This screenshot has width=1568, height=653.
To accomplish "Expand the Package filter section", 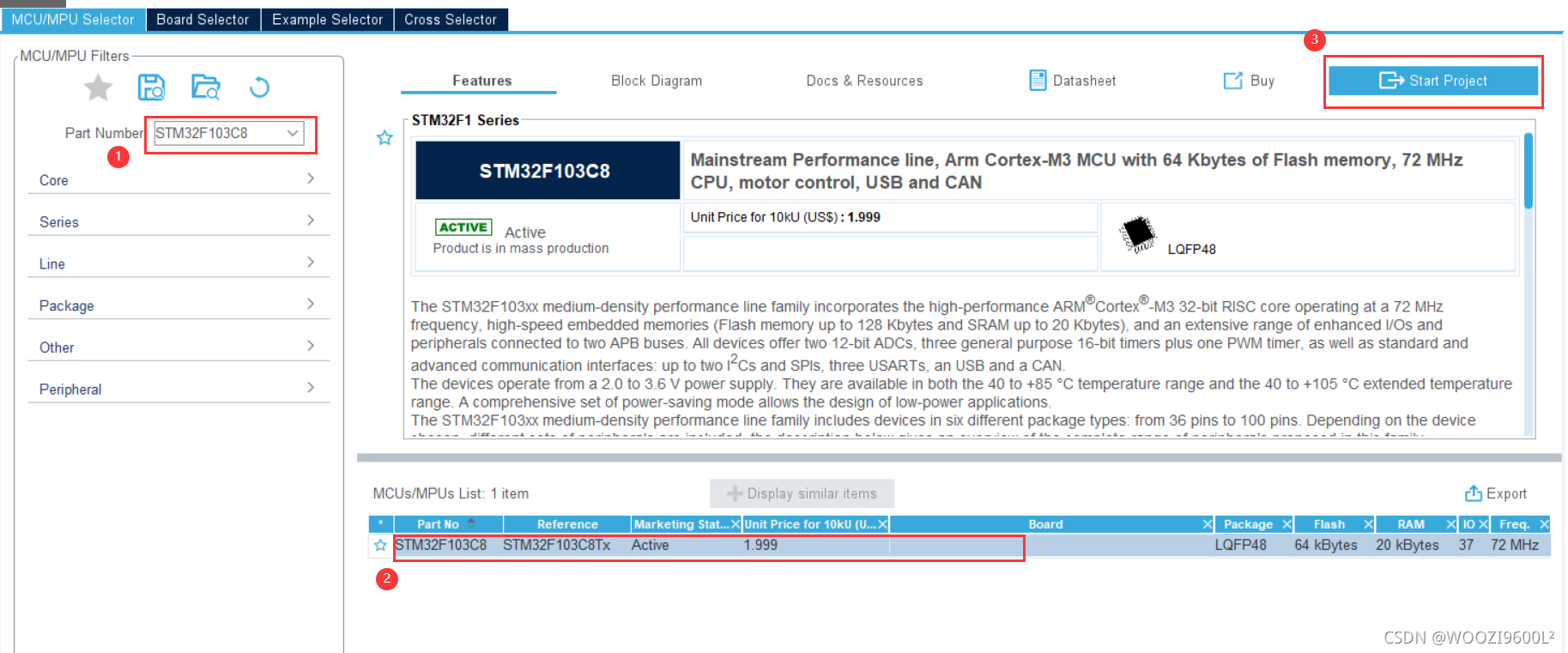I will [179, 305].
